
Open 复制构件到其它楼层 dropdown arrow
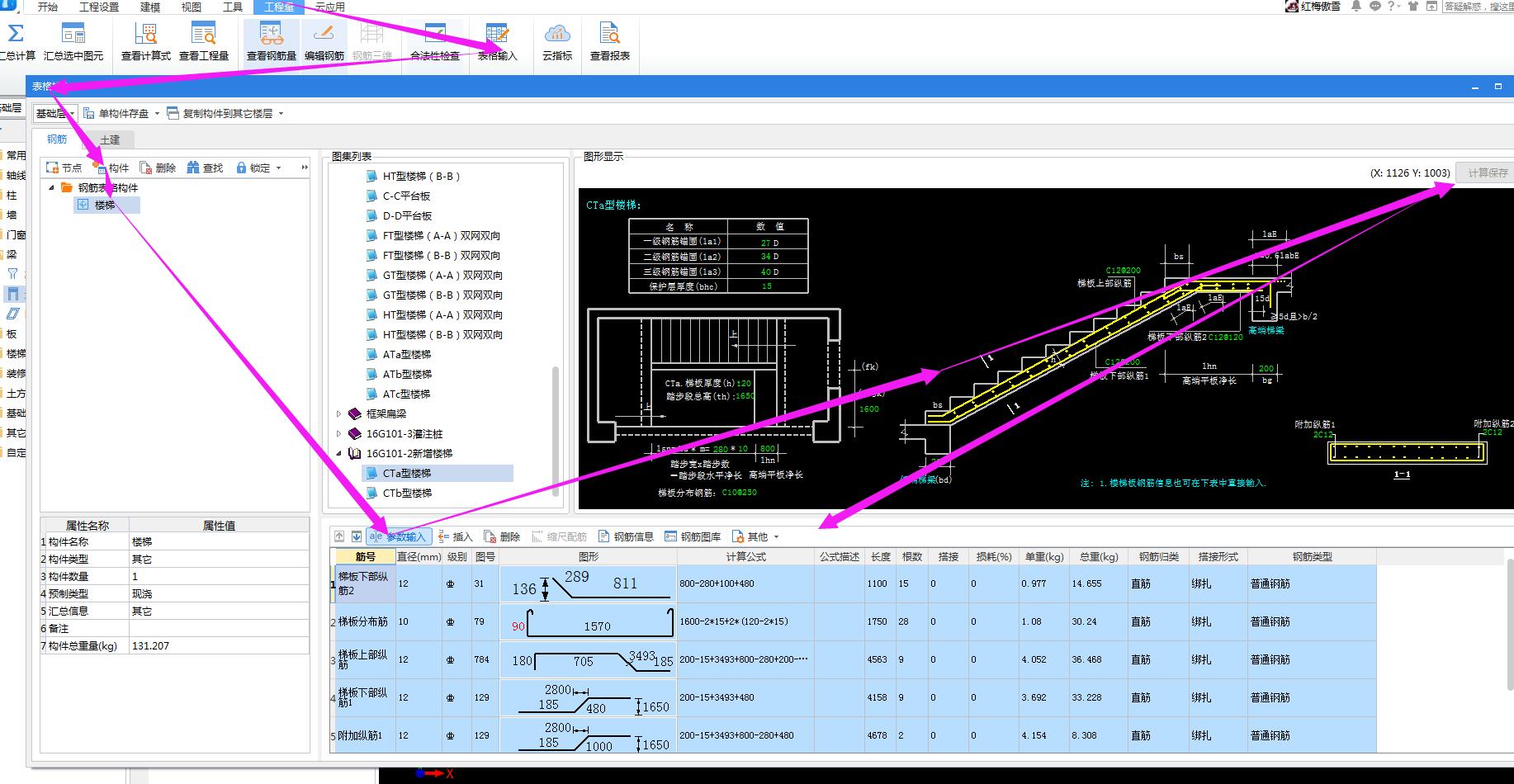(281, 114)
